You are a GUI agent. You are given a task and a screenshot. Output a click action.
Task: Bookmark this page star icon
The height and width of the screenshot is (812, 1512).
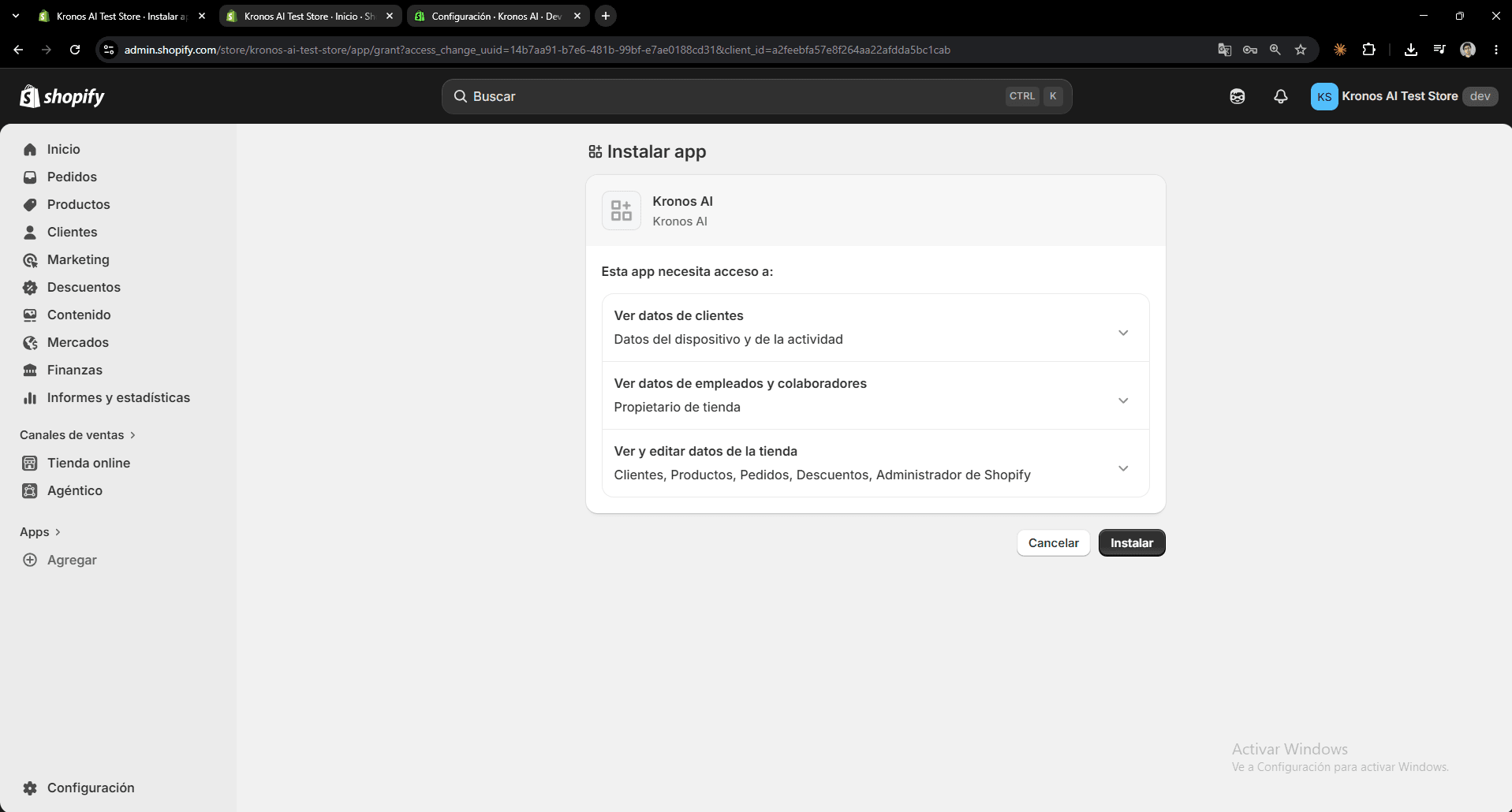click(x=1301, y=50)
